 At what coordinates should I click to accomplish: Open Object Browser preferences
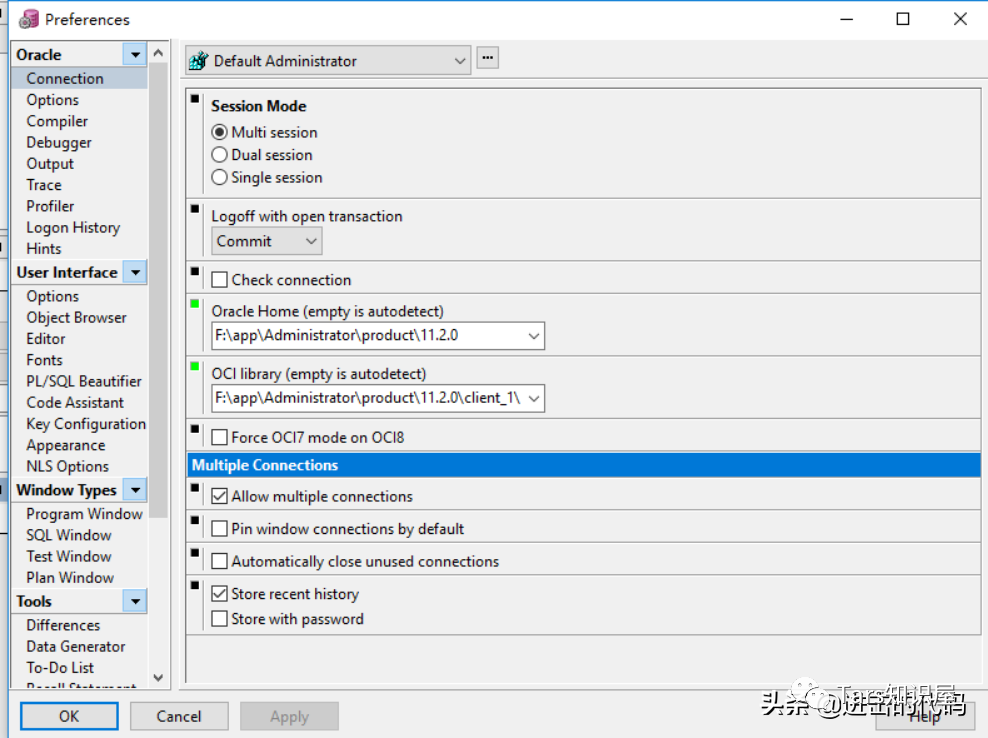(x=76, y=318)
